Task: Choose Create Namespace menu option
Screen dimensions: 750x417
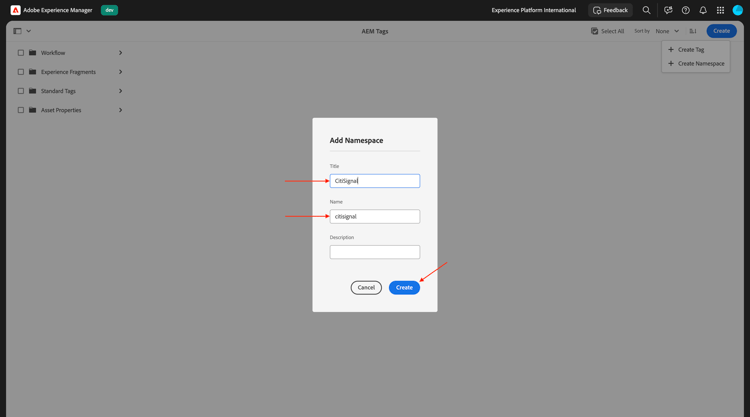Action: coord(696,64)
